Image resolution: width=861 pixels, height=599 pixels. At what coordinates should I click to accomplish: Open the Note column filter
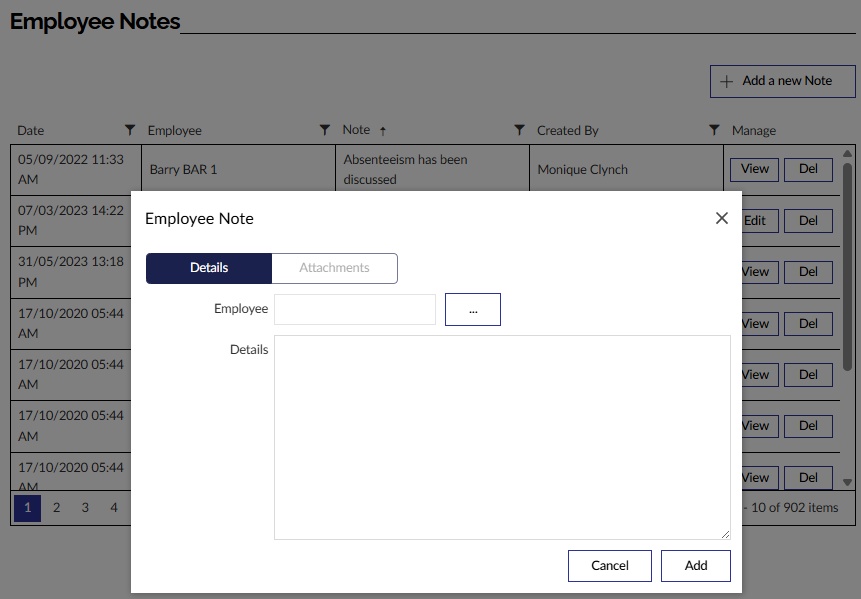519,130
